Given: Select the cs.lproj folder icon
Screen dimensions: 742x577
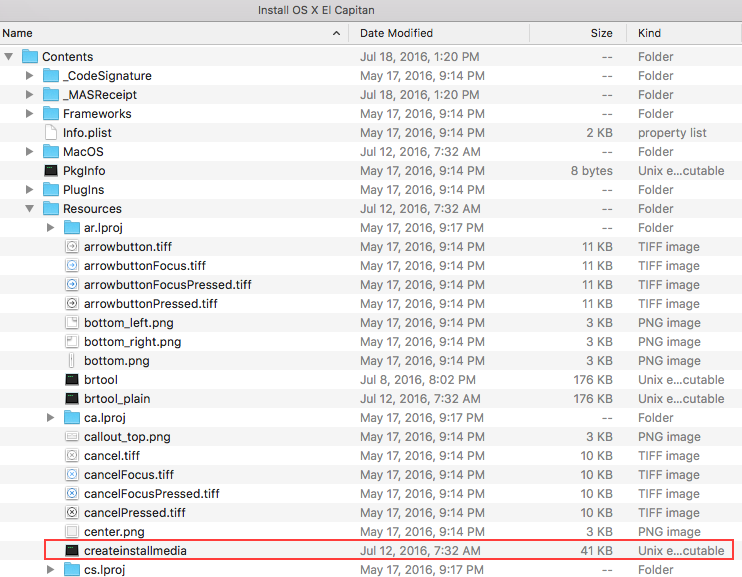Looking at the screenshot, I should pyautogui.click(x=71, y=569).
